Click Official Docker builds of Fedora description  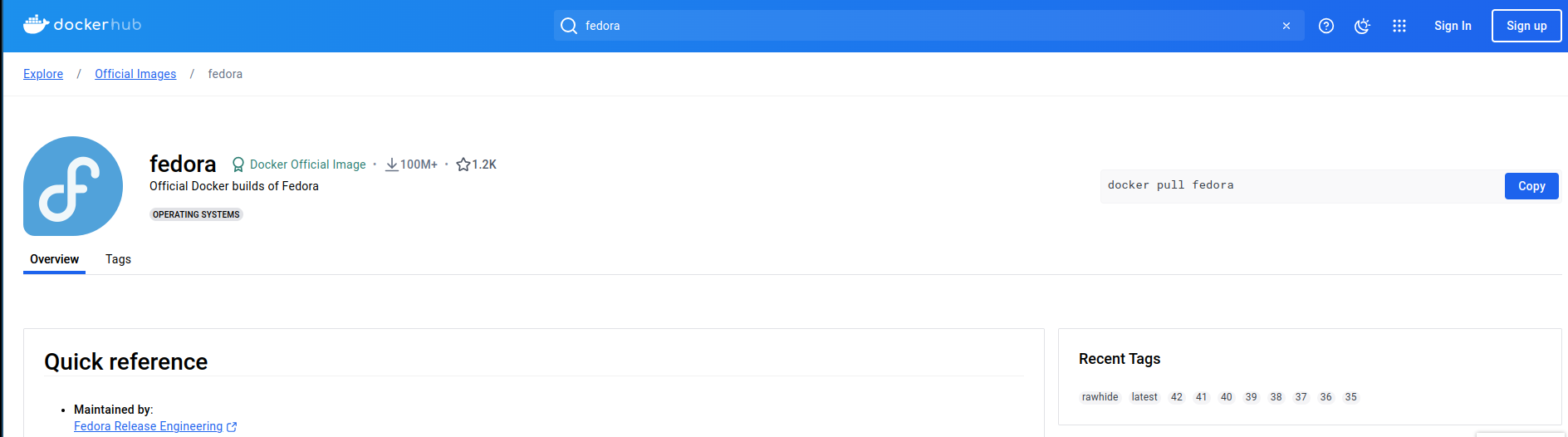[234, 186]
